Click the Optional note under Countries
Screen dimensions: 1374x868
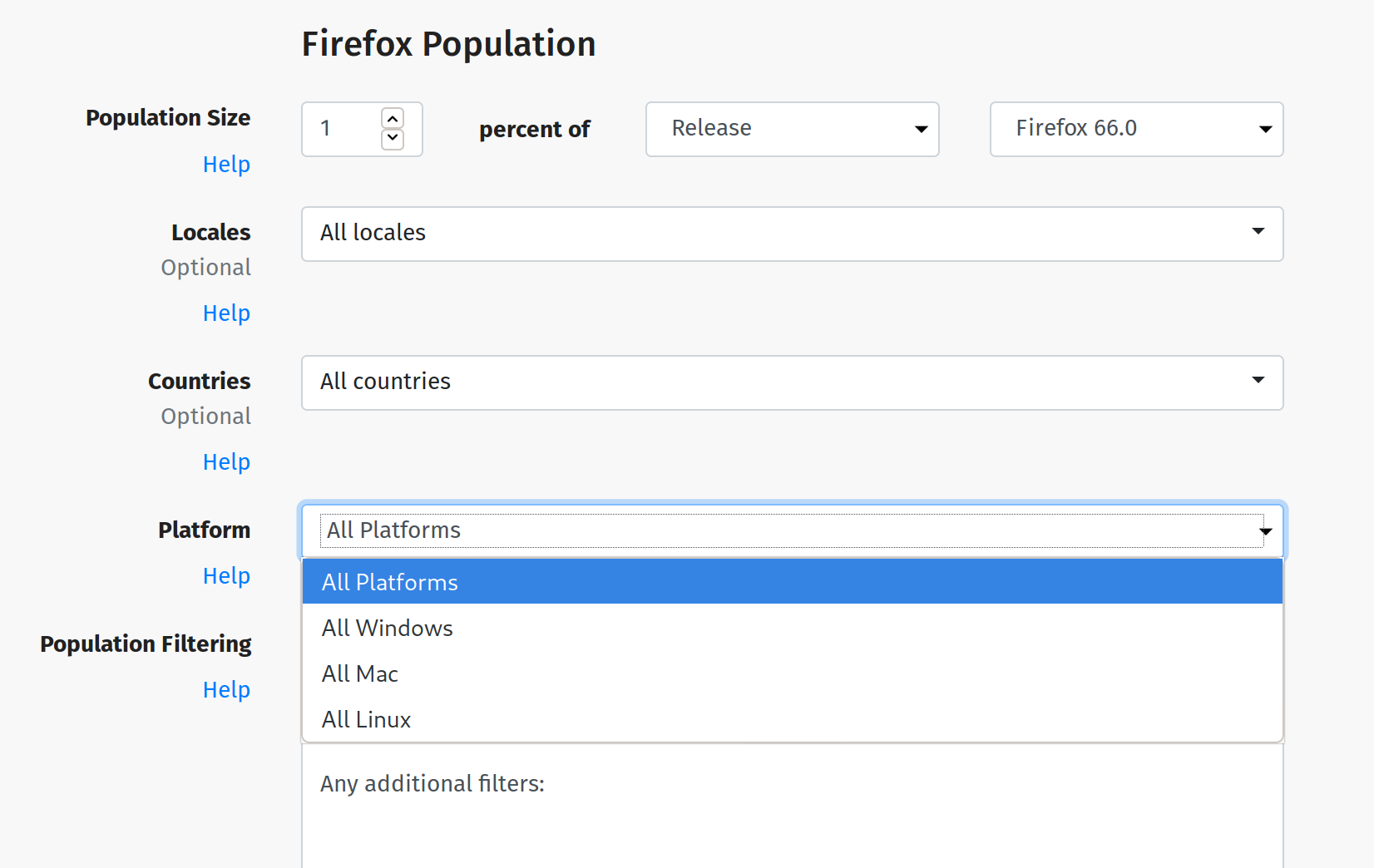tap(206, 417)
